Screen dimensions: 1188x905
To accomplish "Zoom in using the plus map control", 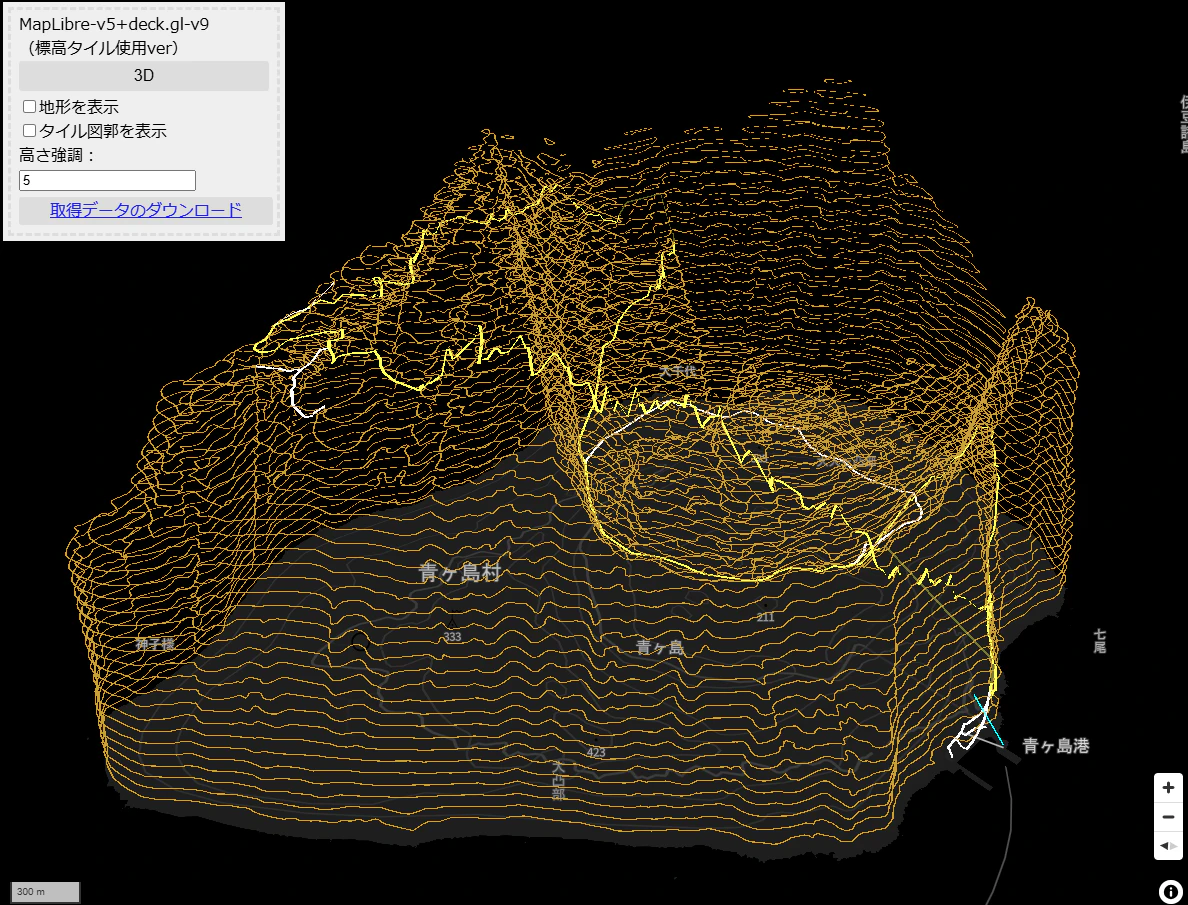I will pyautogui.click(x=1168, y=787).
